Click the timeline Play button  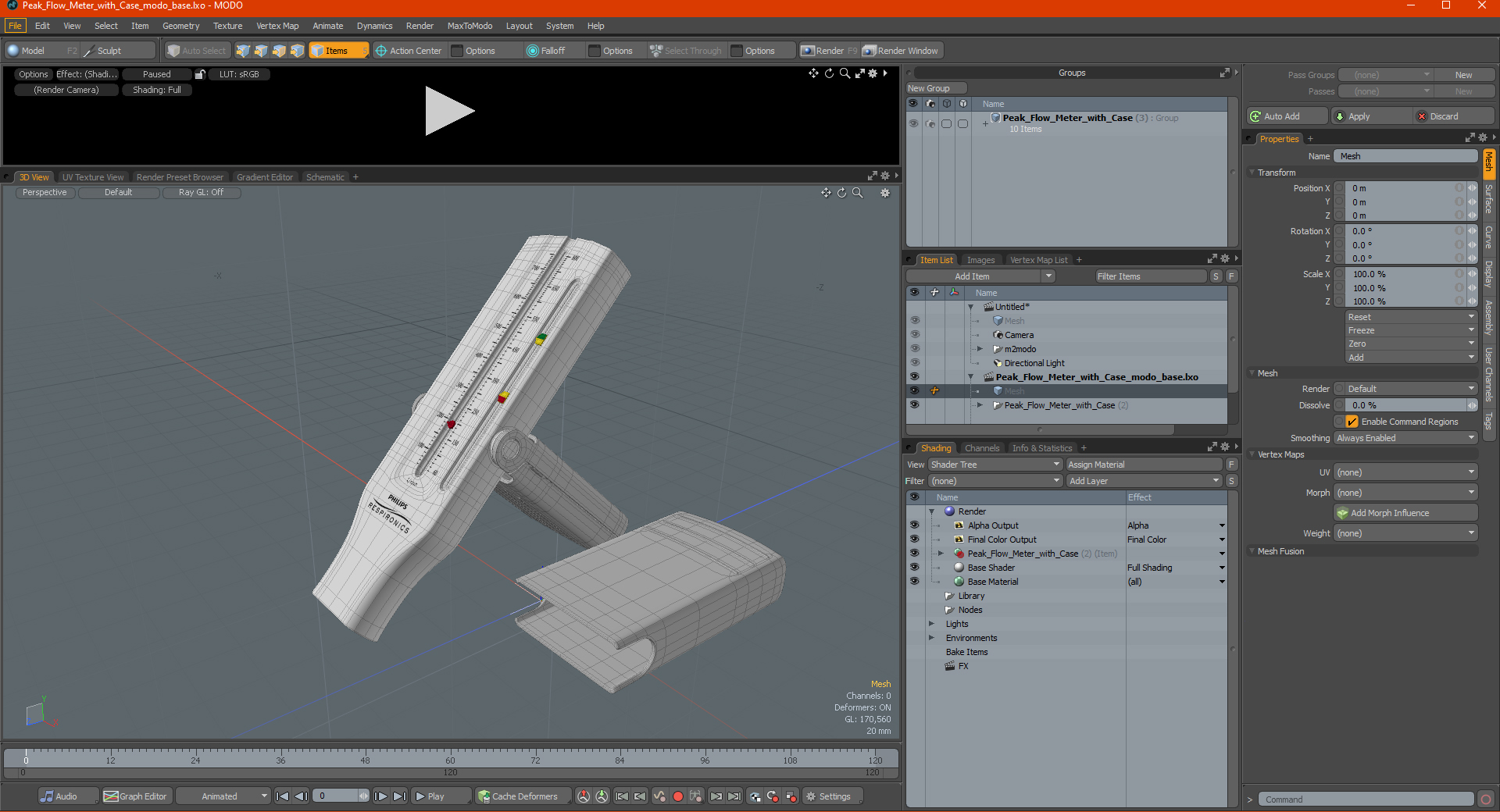[x=440, y=796]
